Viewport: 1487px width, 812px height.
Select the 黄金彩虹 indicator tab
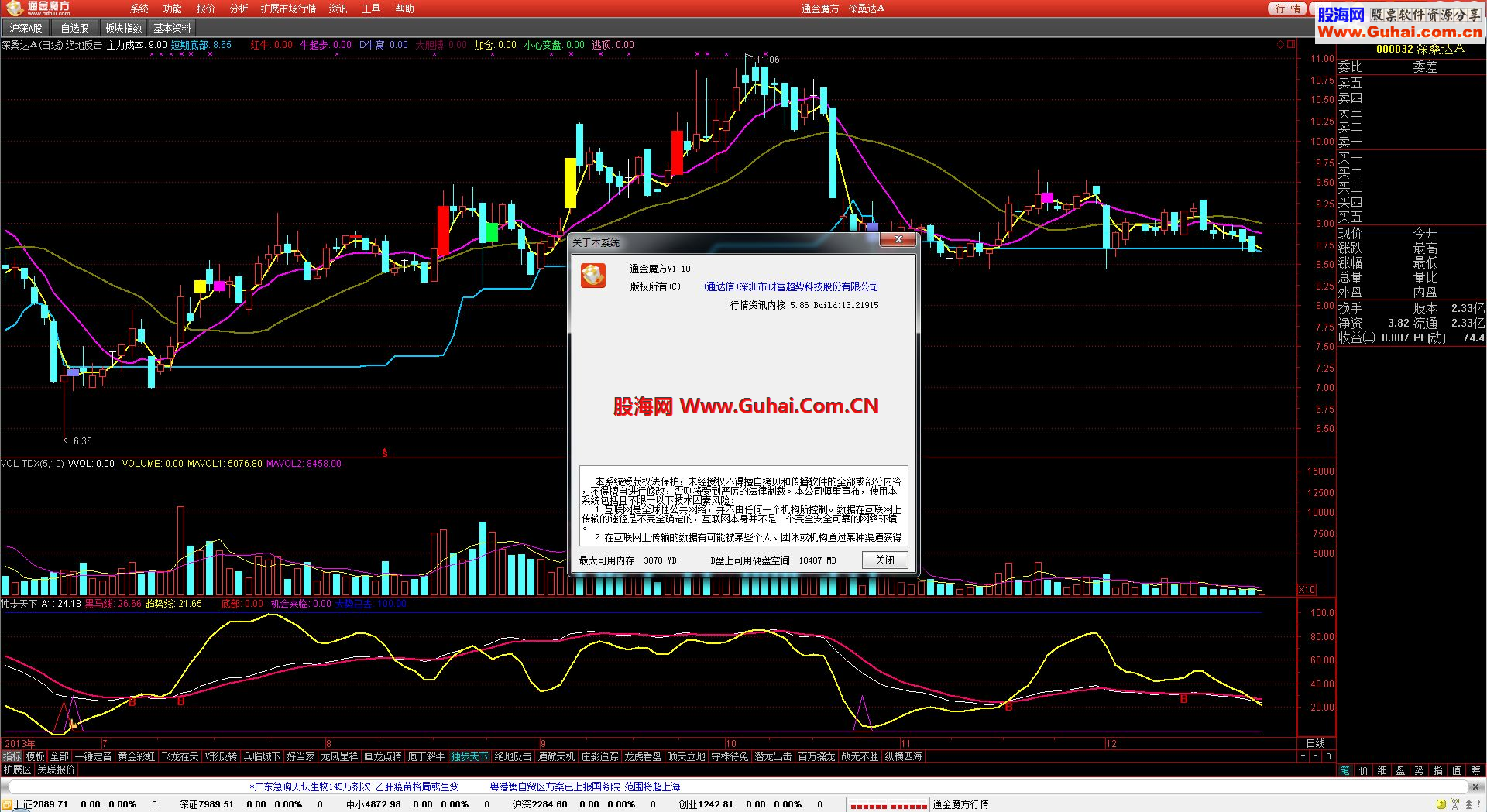pyautogui.click(x=136, y=756)
